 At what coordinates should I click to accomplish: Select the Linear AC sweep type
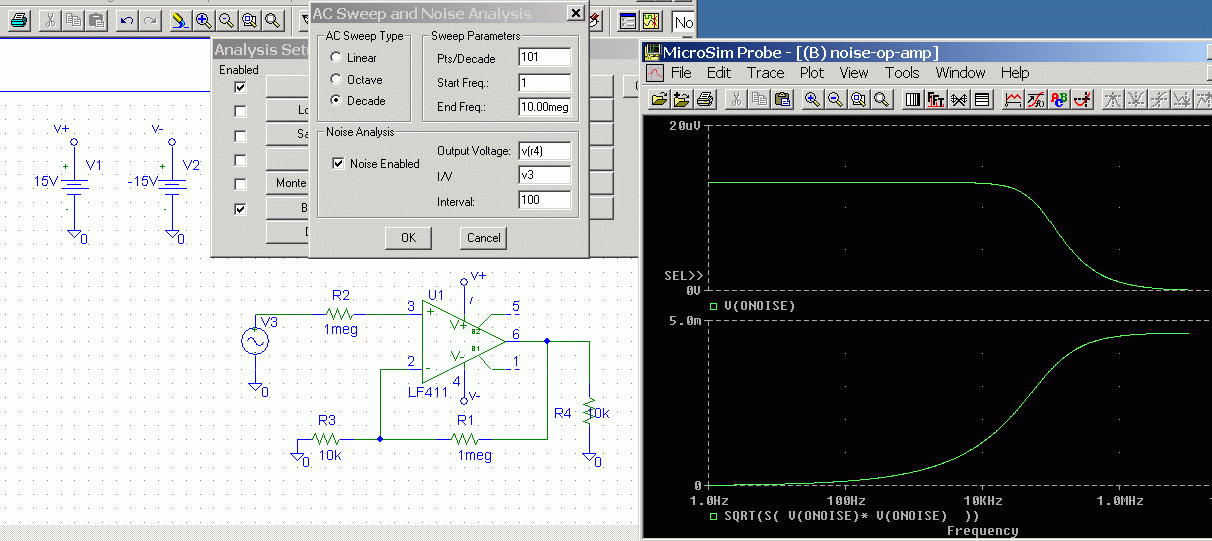[336, 58]
